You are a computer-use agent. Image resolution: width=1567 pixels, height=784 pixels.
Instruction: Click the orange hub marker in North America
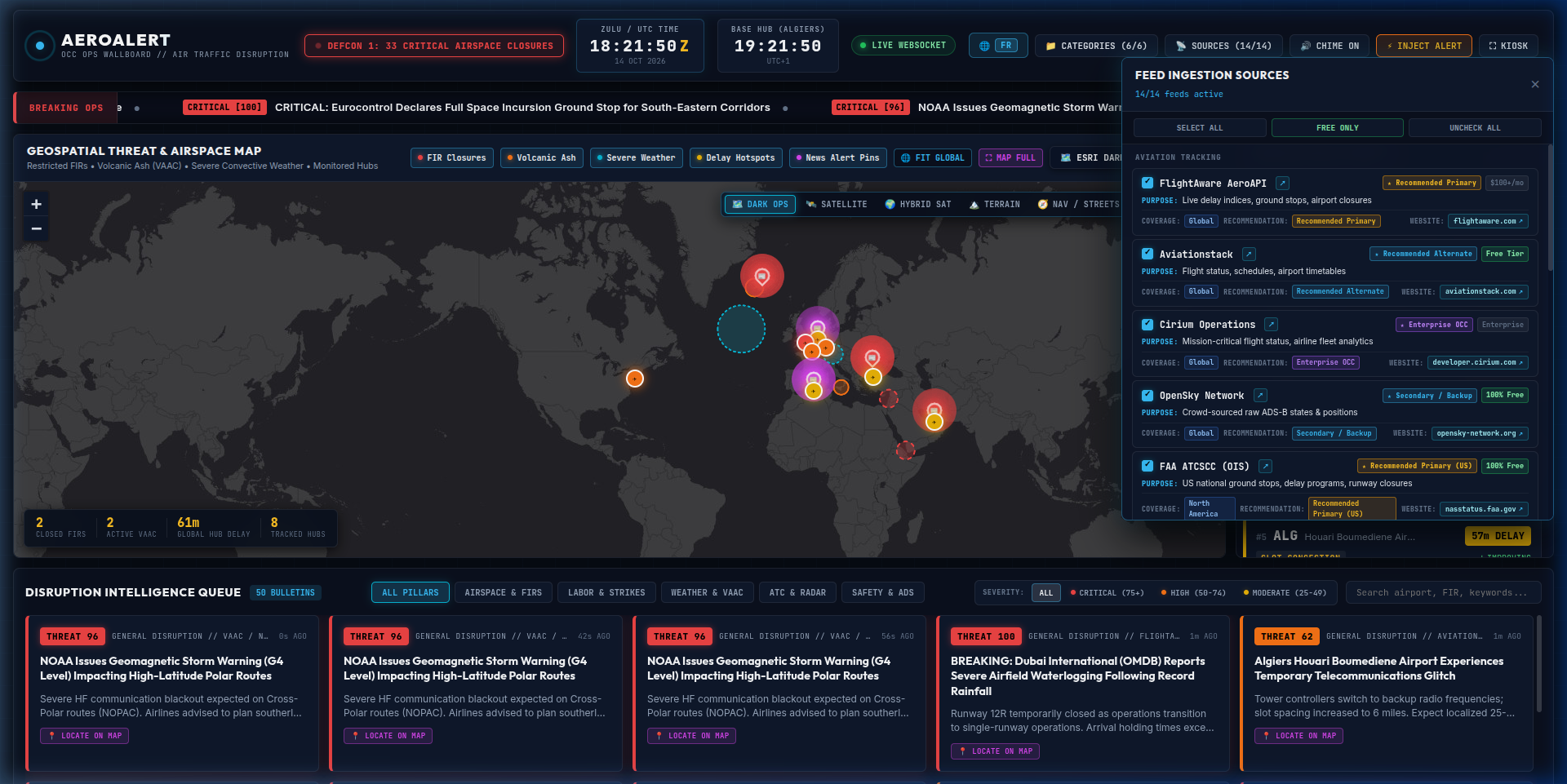(x=635, y=379)
